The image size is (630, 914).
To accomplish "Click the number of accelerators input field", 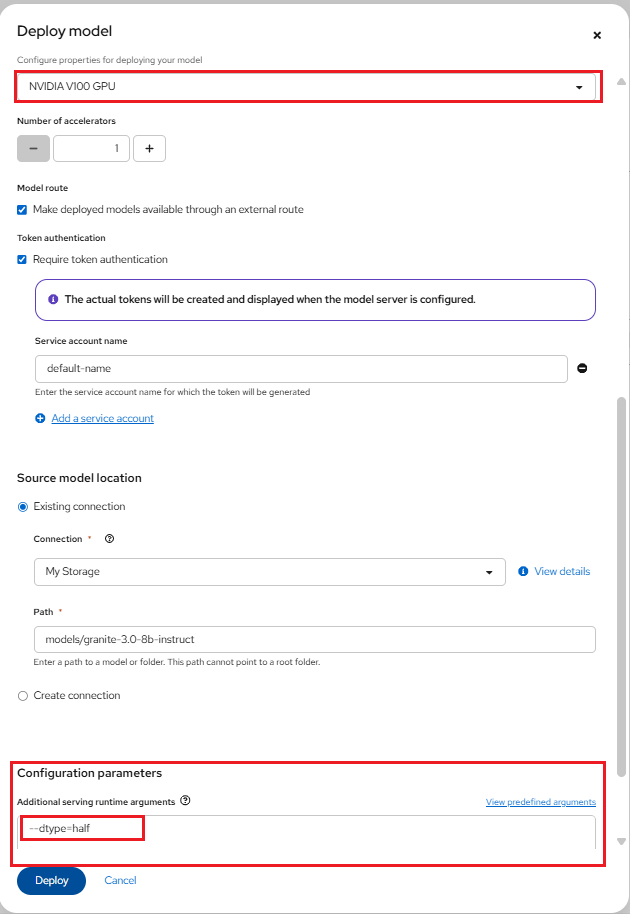I will click(x=91, y=148).
